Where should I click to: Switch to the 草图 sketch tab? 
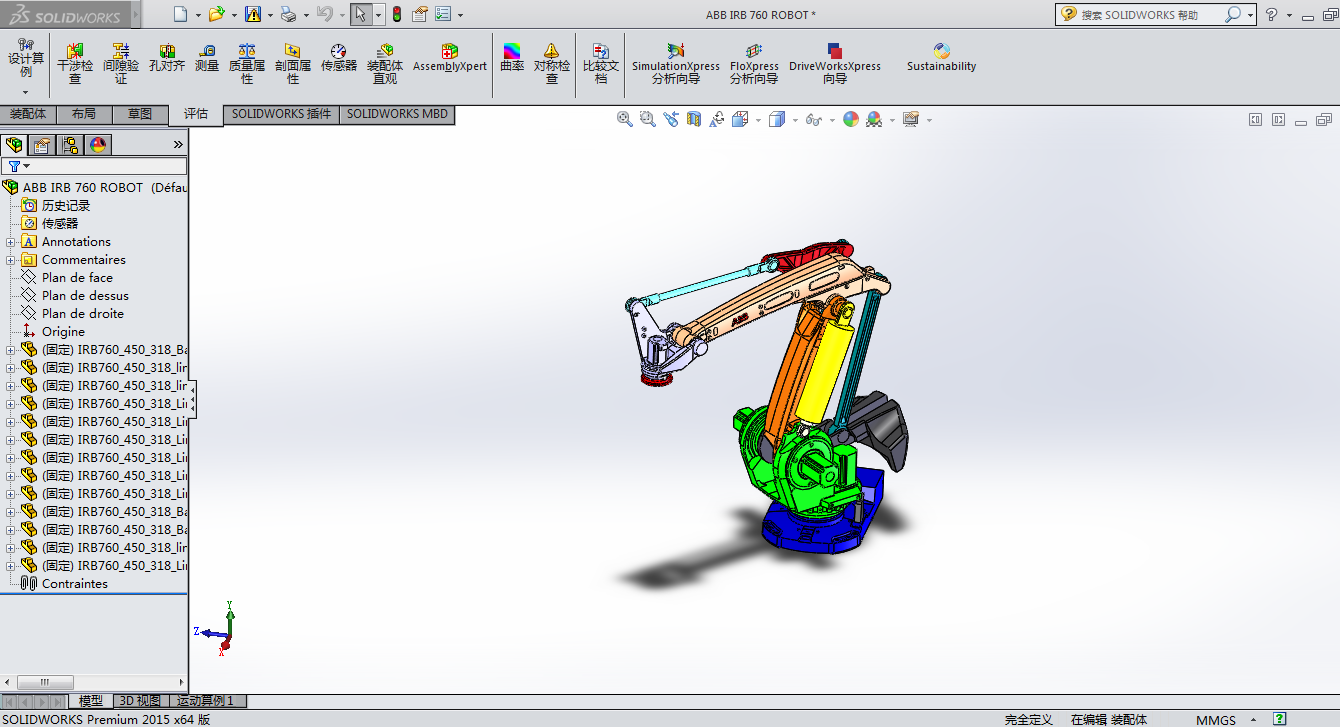click(140, 114)
